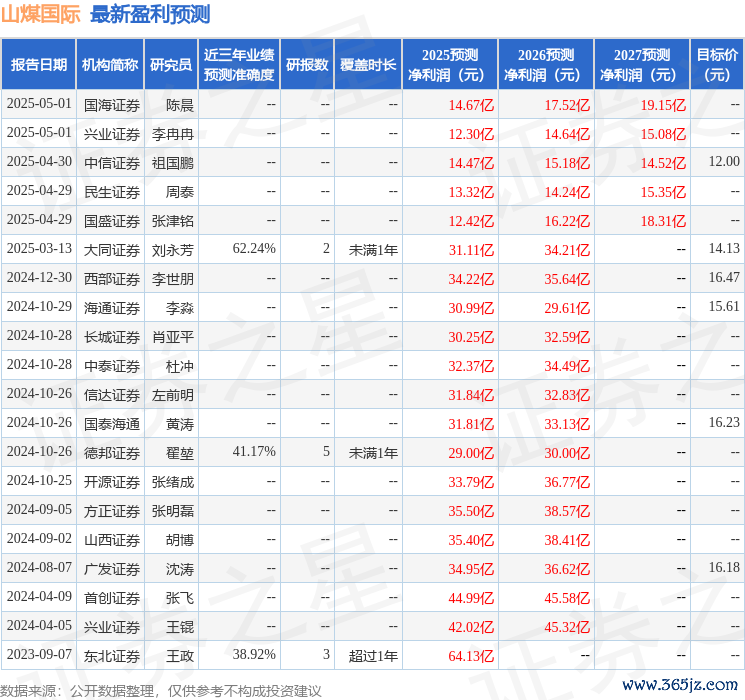Select the 中信证券 institution cell
Viewport: 745px width, 700px height.
coord(112,163)
